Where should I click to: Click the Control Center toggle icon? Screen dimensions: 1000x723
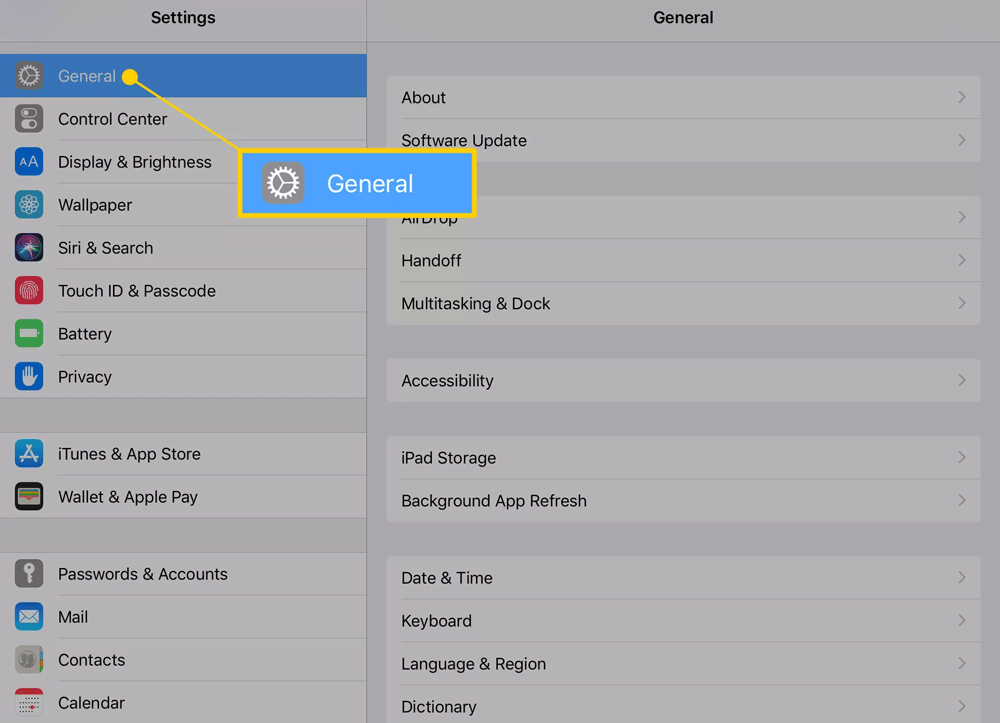29,119
